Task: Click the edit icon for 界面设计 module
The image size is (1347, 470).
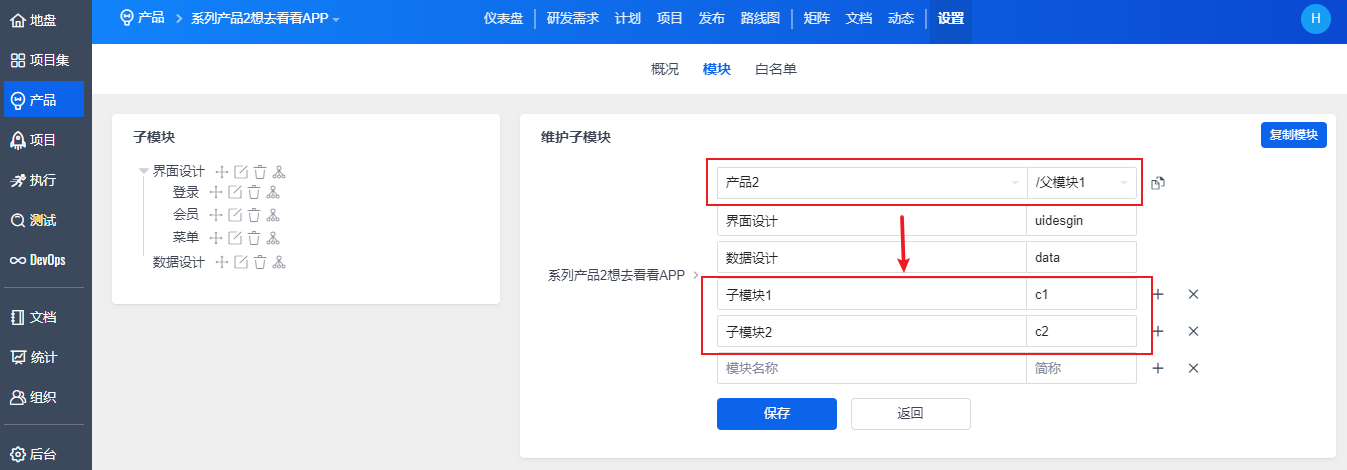Action: [x=241, y=172]
